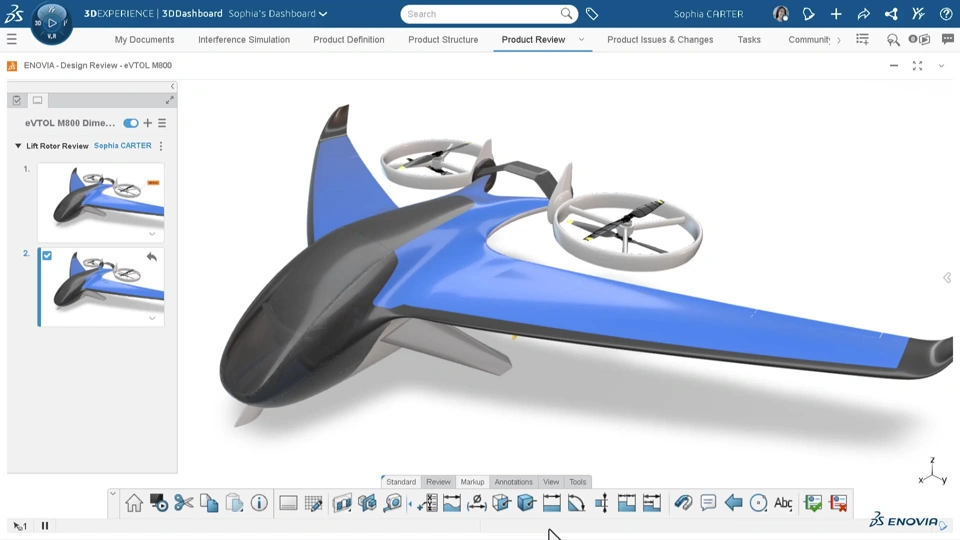The image size is (960, 540).
Task: Switch to Interference Simulation tab
Action: point(244,40)
